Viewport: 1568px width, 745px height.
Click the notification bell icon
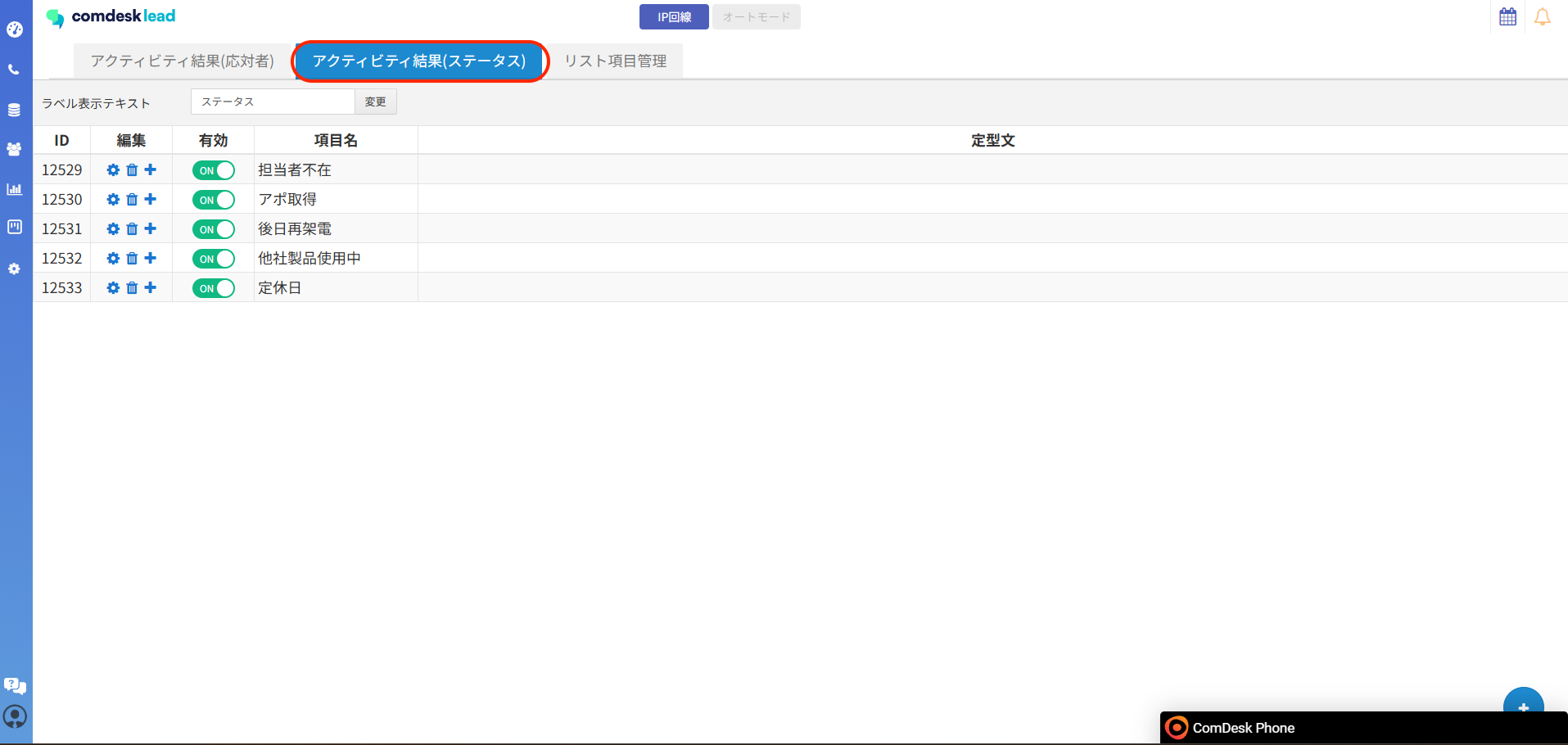1542,17
